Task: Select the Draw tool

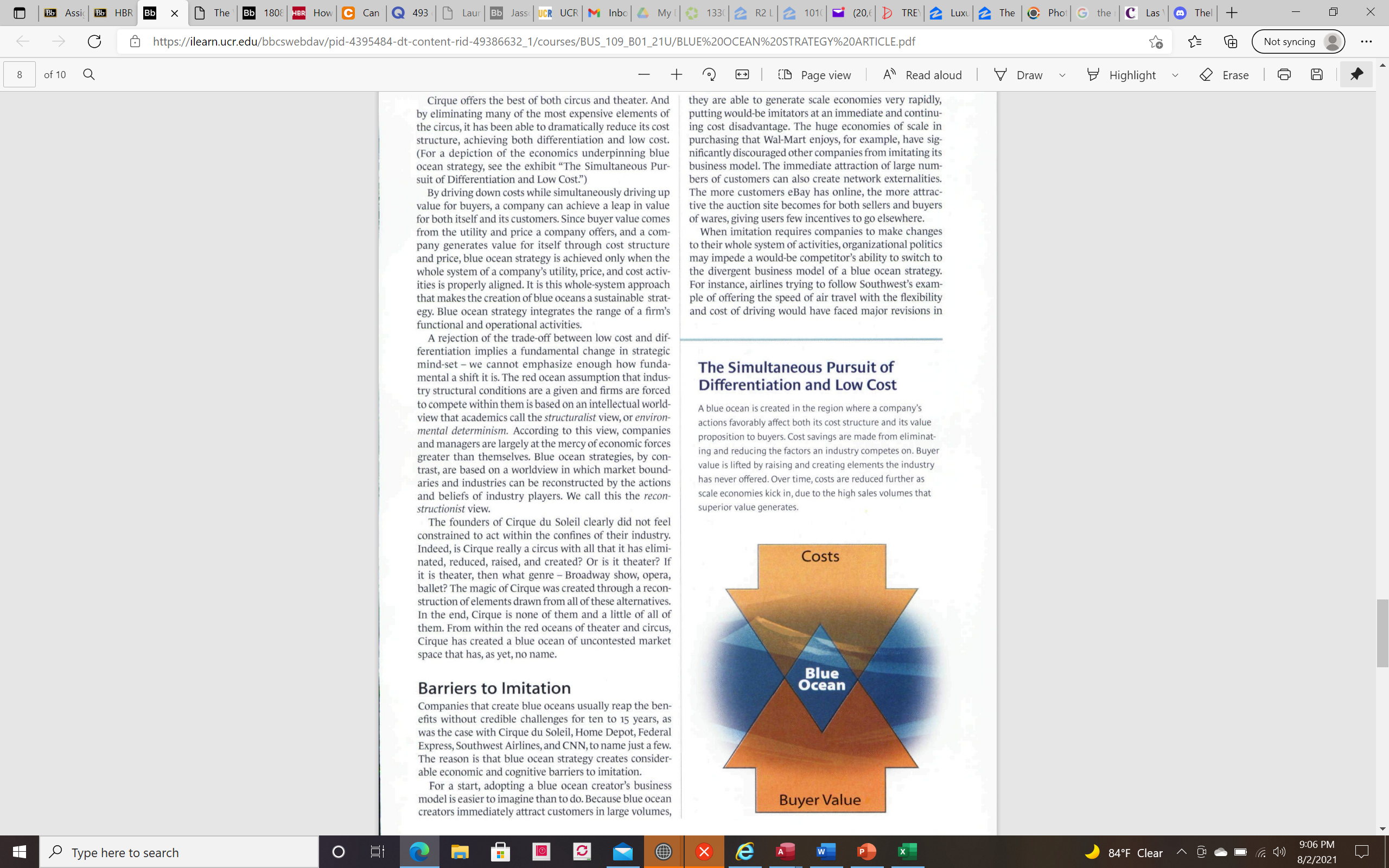Action: coord(1018,75)
